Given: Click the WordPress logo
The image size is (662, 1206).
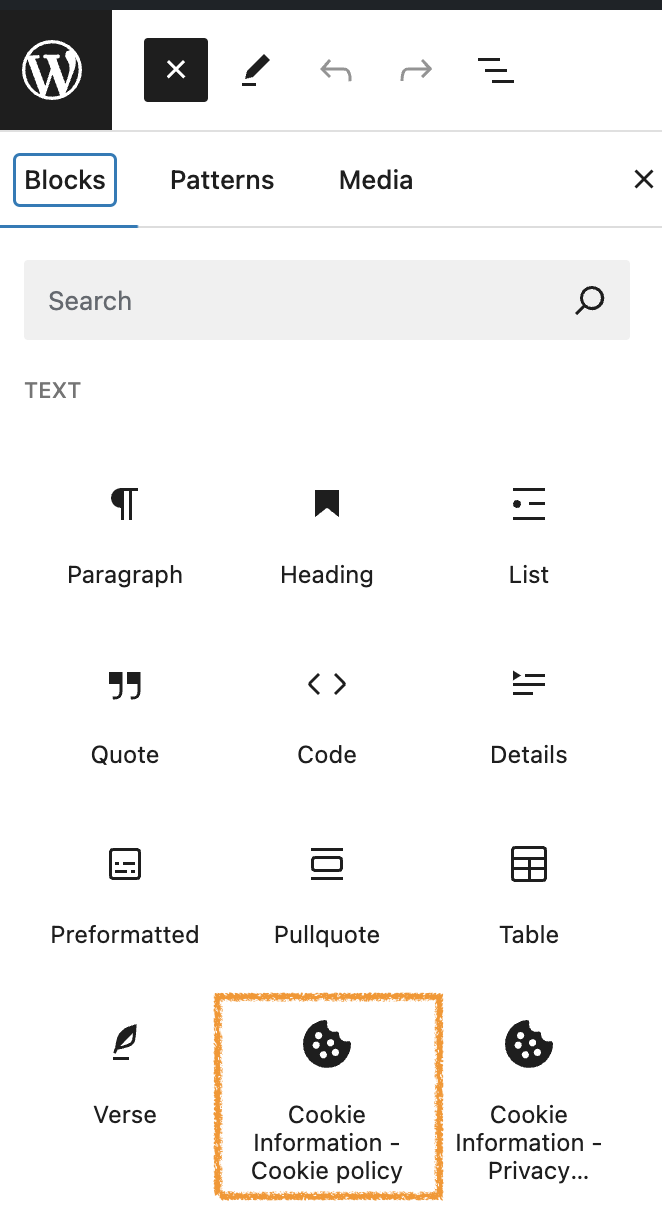Looking at the screenshot, I should pos(55,69).
